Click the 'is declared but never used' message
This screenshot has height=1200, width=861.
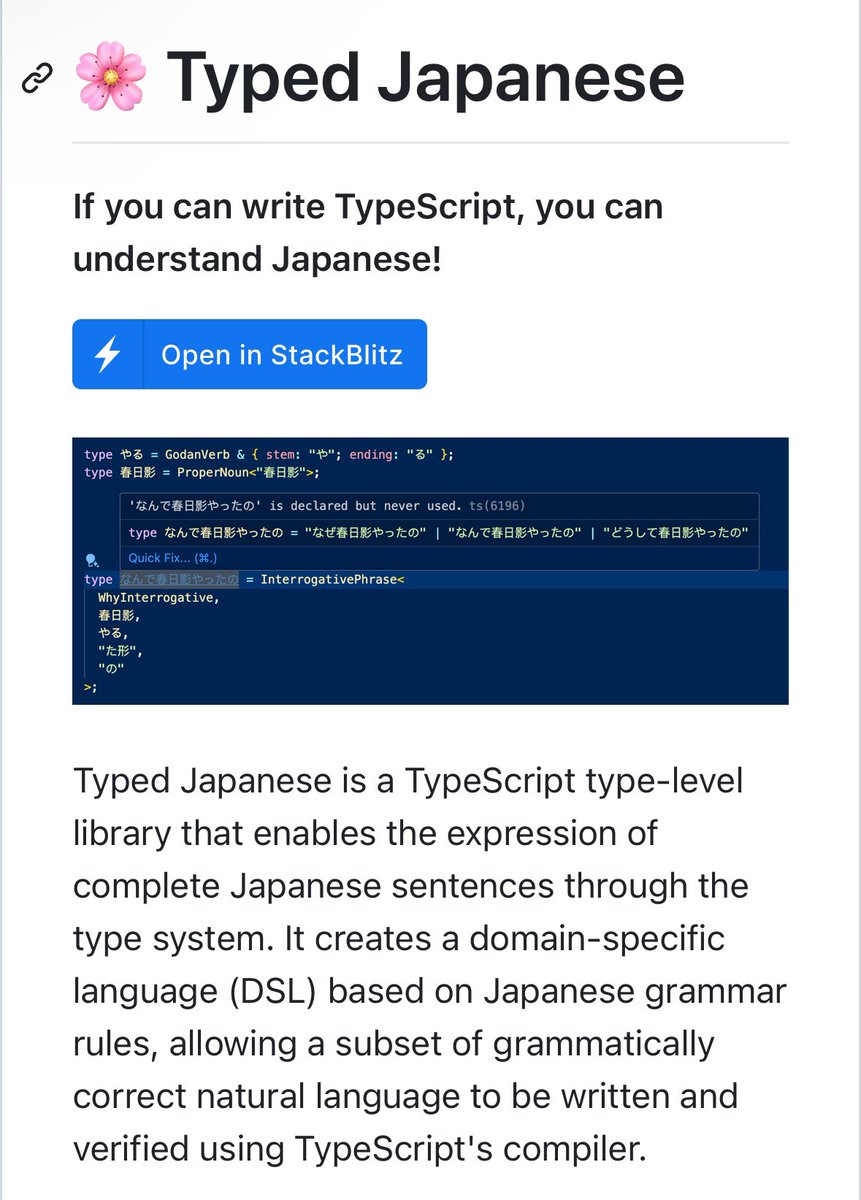click(326, 506)
